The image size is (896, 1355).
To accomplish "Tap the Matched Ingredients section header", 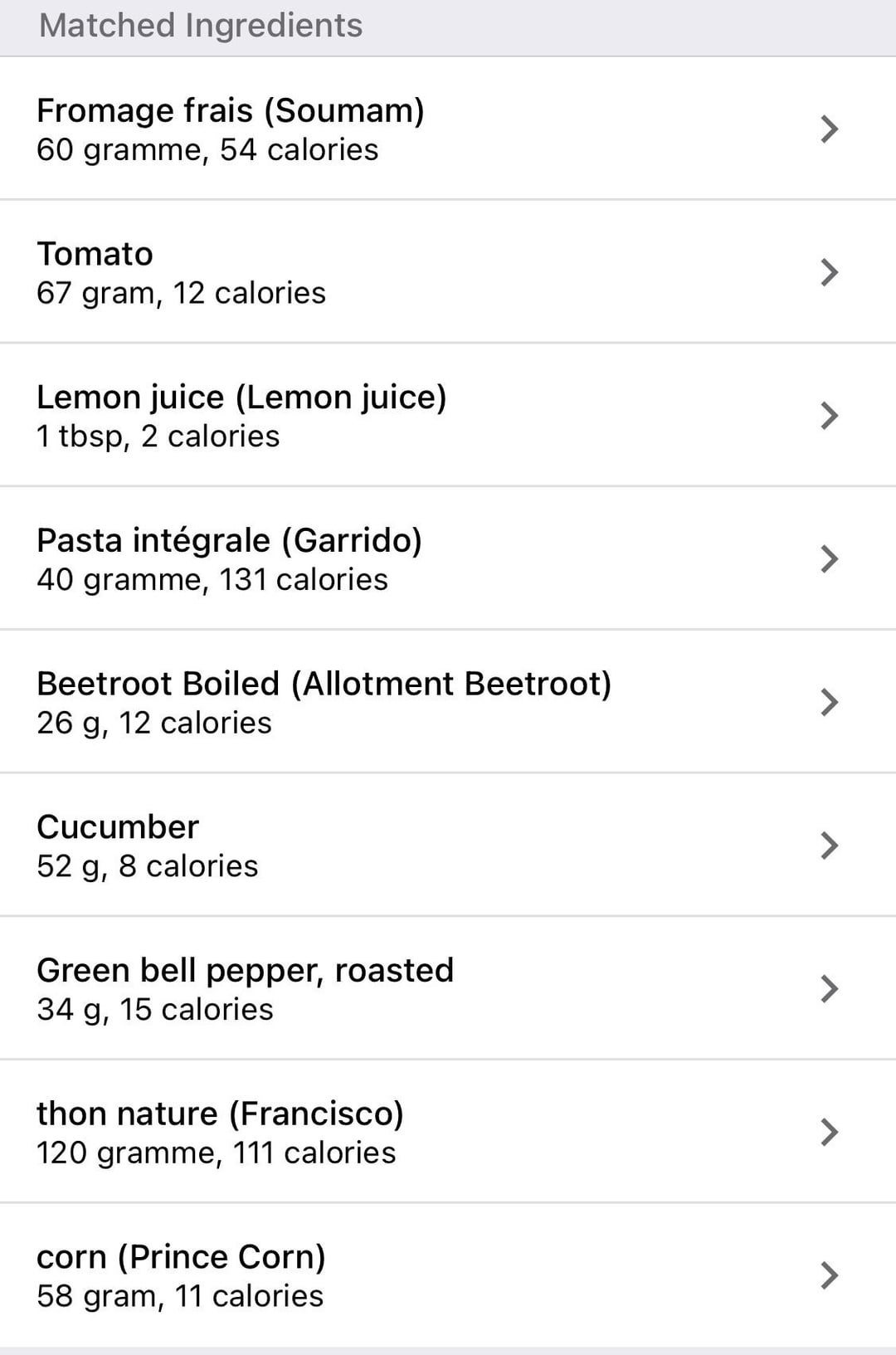I will point(201,26).
